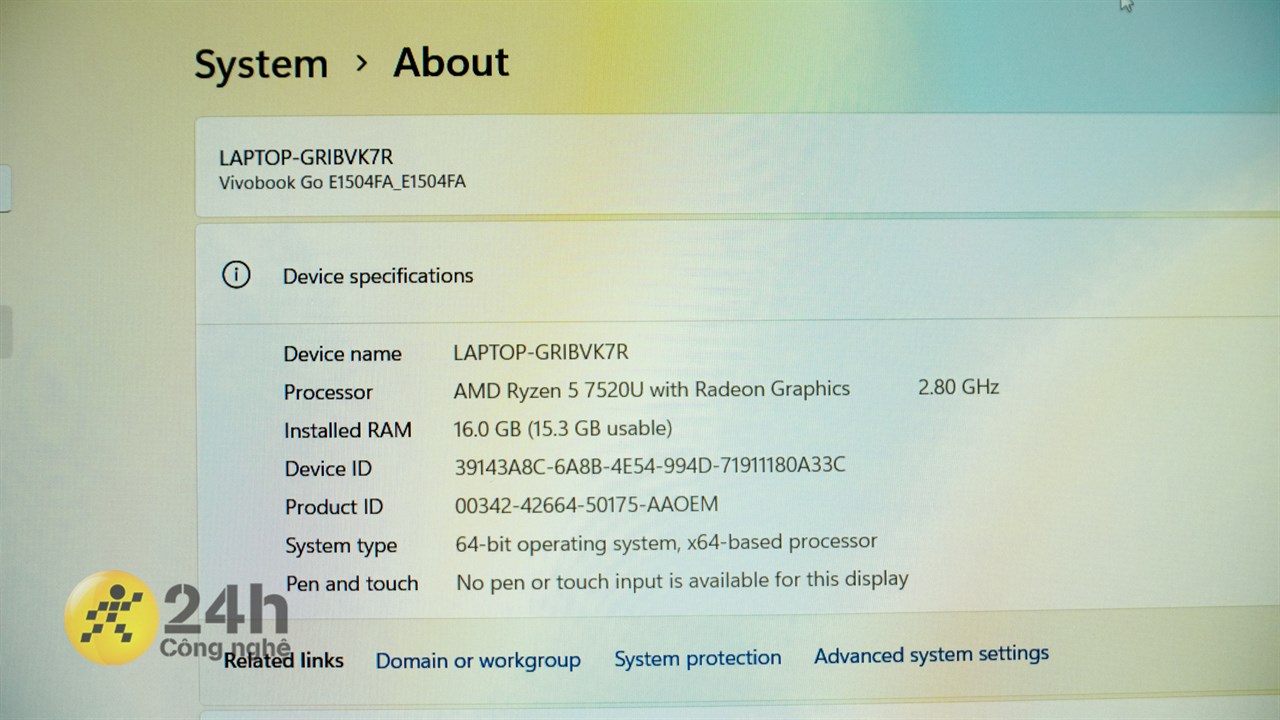Open Domain or workgroup link
This screenshot has width=1280, height=720.
pyautogui.click(x=478, y=660)
